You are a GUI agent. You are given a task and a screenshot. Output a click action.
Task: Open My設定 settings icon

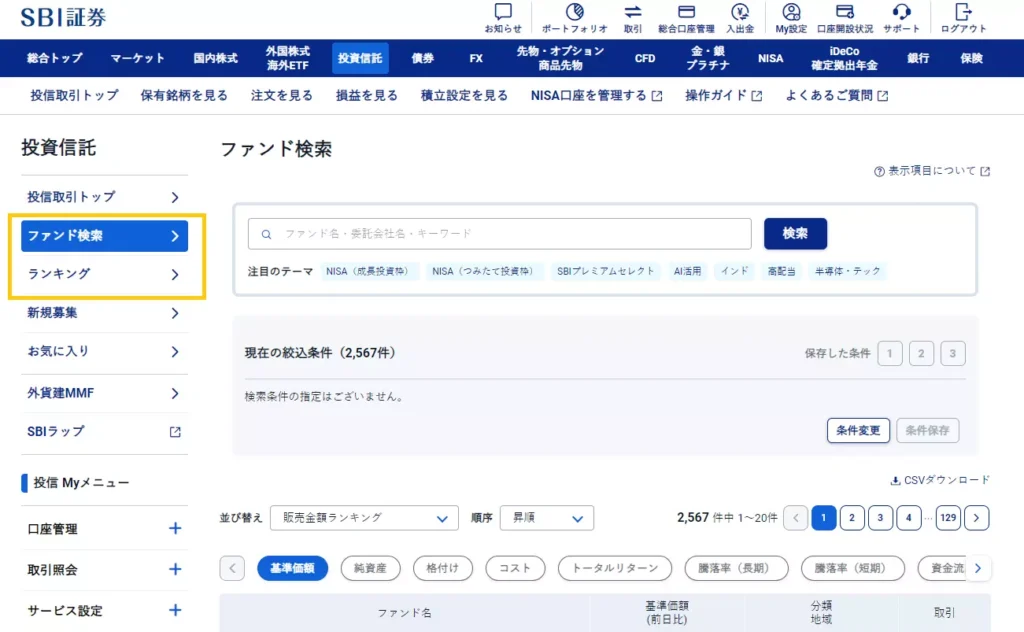791,13
